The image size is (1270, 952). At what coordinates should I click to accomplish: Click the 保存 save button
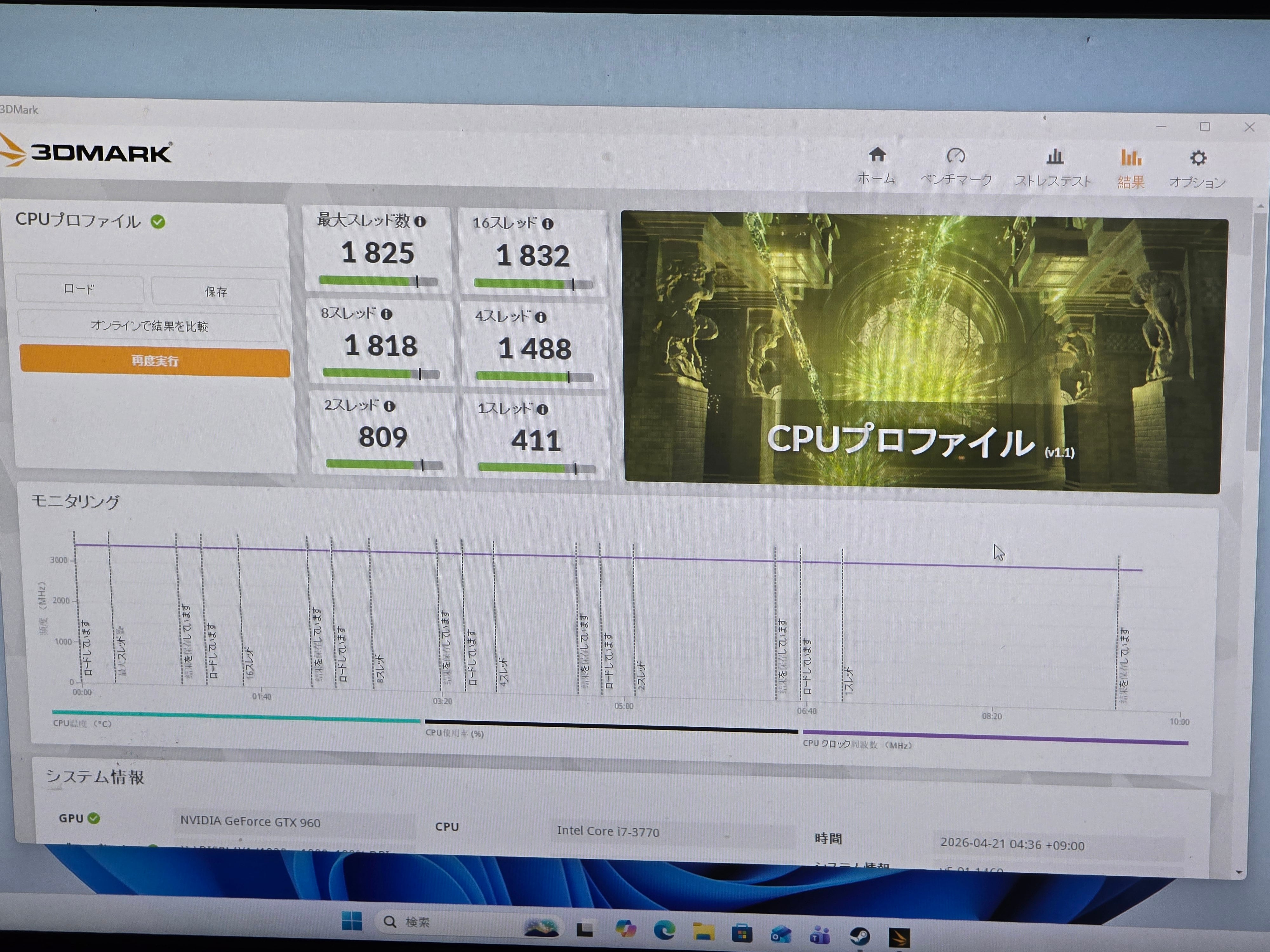[x=216, y=292]
